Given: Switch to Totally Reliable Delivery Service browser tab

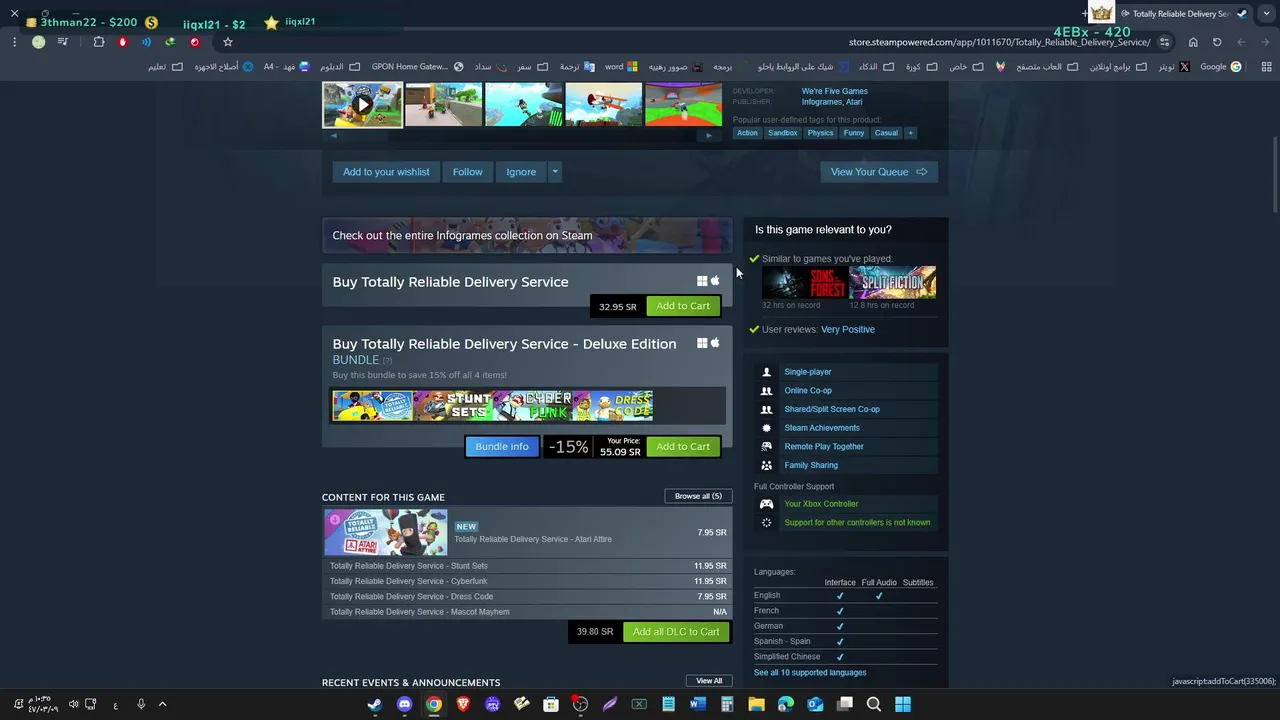Looking at the screenshot, I should 1182,14.
